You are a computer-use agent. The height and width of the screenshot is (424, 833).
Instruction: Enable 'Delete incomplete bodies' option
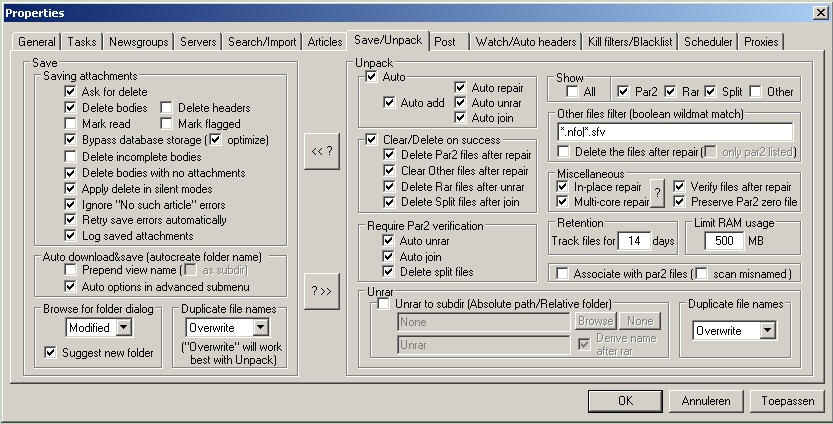70,157
